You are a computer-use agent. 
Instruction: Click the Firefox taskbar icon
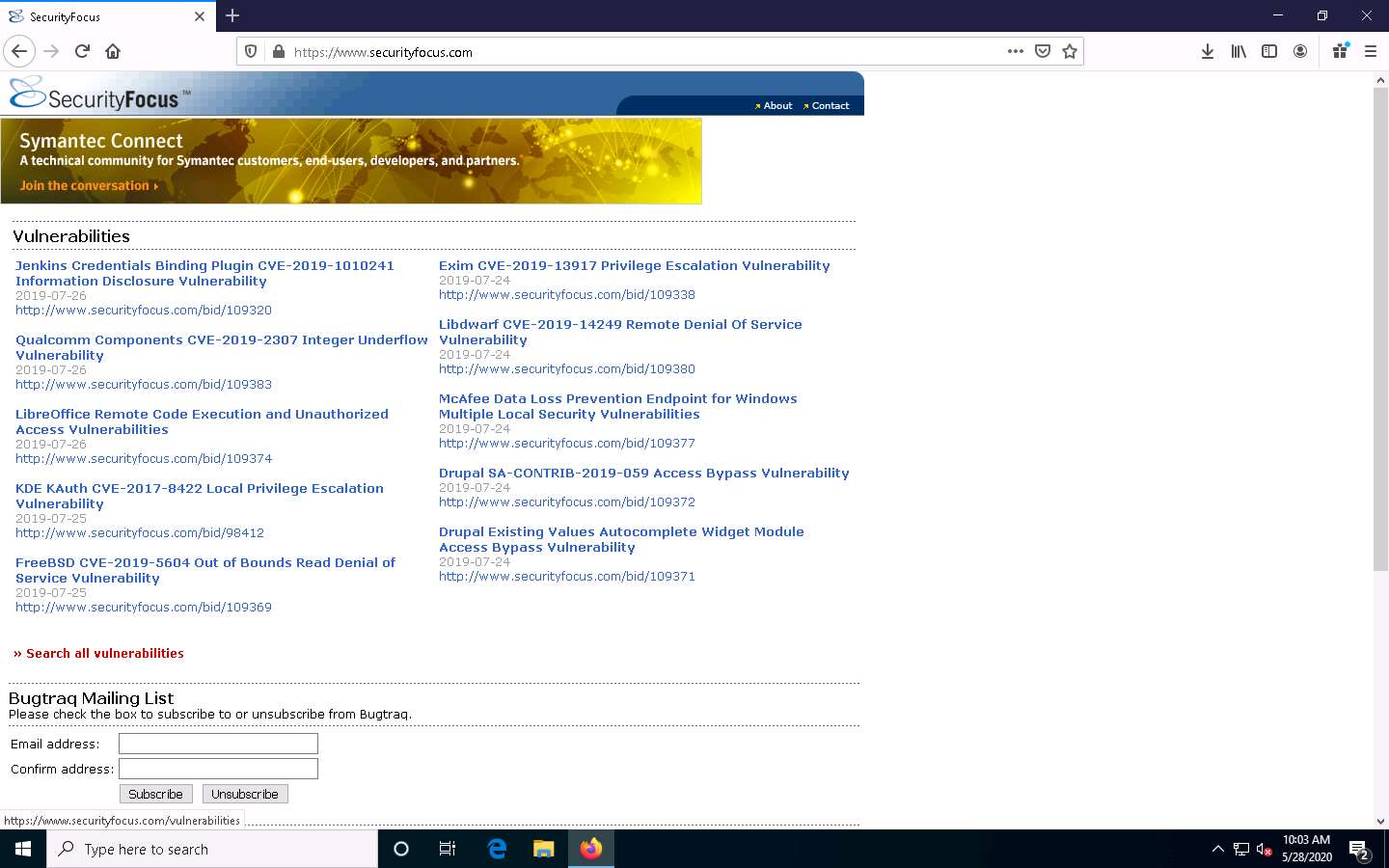tap(591, 849)
